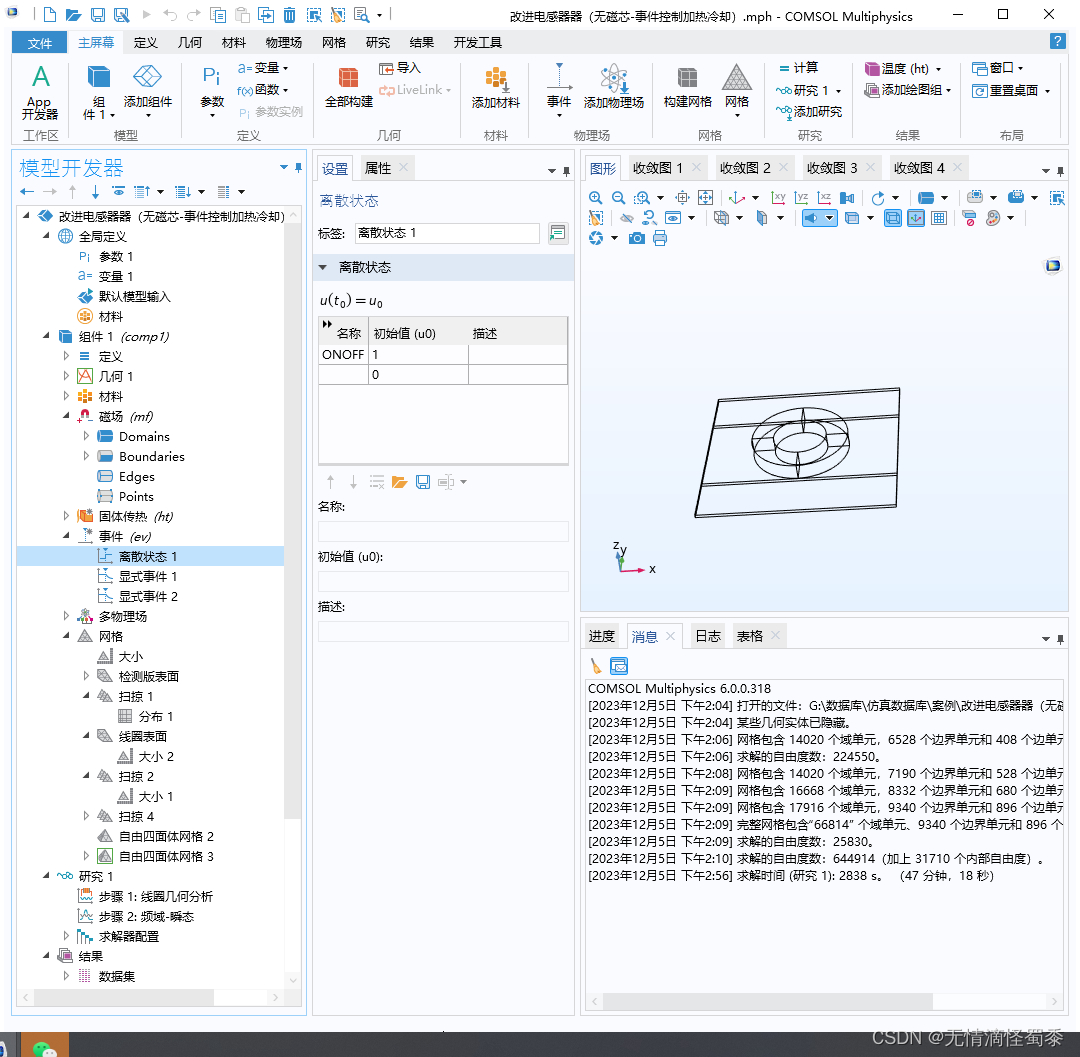
Task: Click the save table icon below the ONOFF table
Action: tap(423, 482)
